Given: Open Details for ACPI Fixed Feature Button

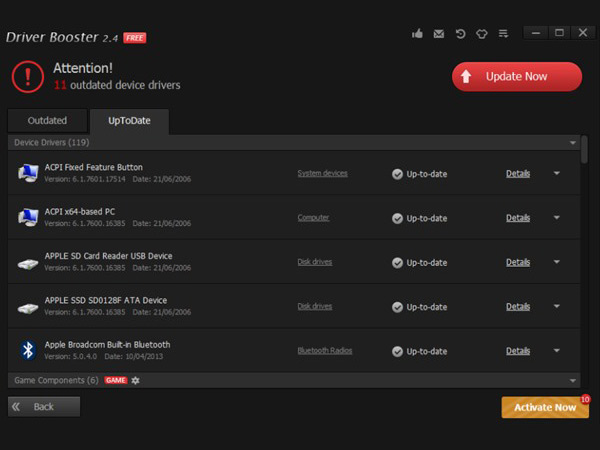Looking at the screenshot, I should [x=518, y=174].
